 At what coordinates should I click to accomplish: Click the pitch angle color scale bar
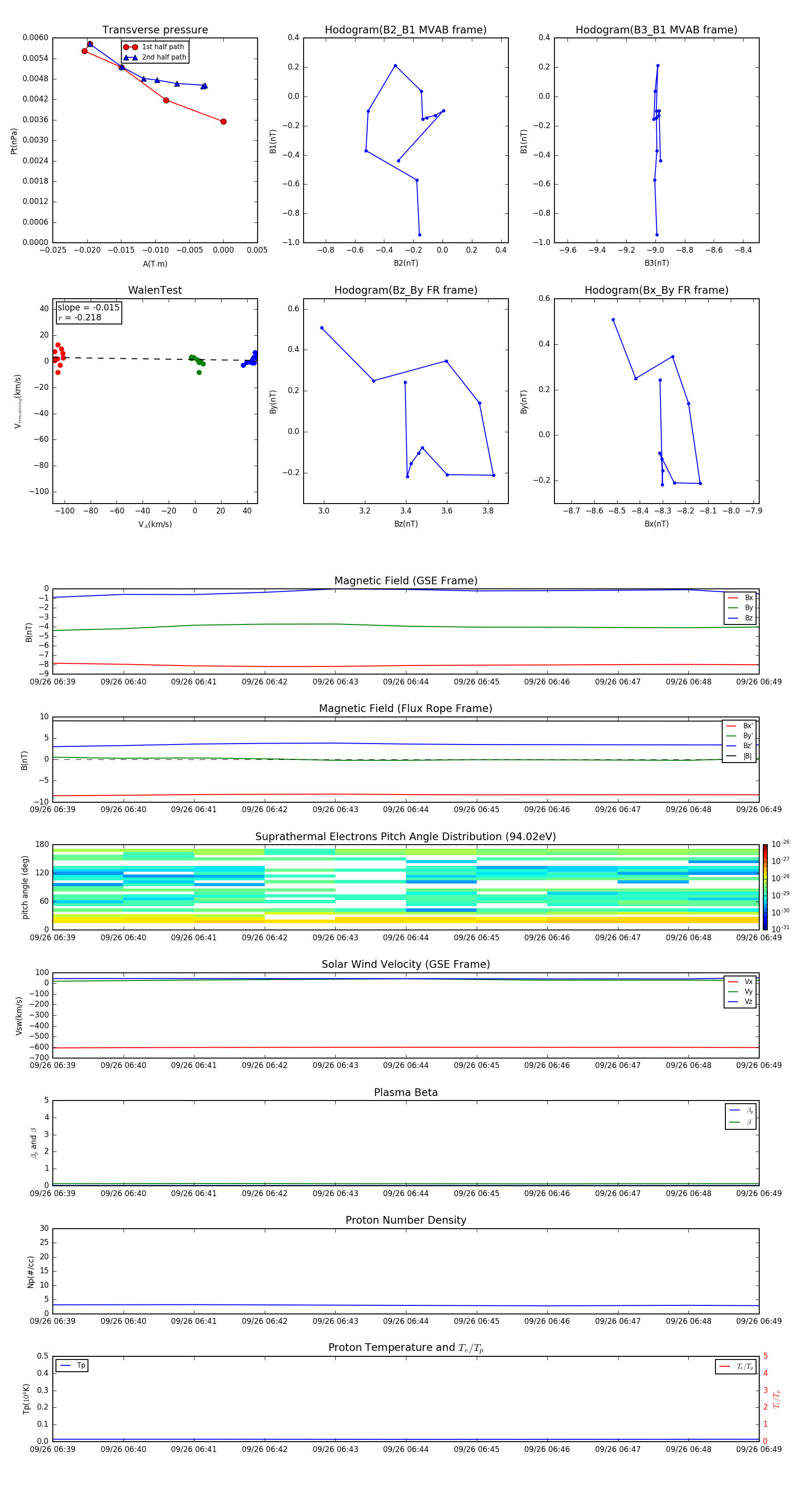pyautogui.click(x=765, y=887)
